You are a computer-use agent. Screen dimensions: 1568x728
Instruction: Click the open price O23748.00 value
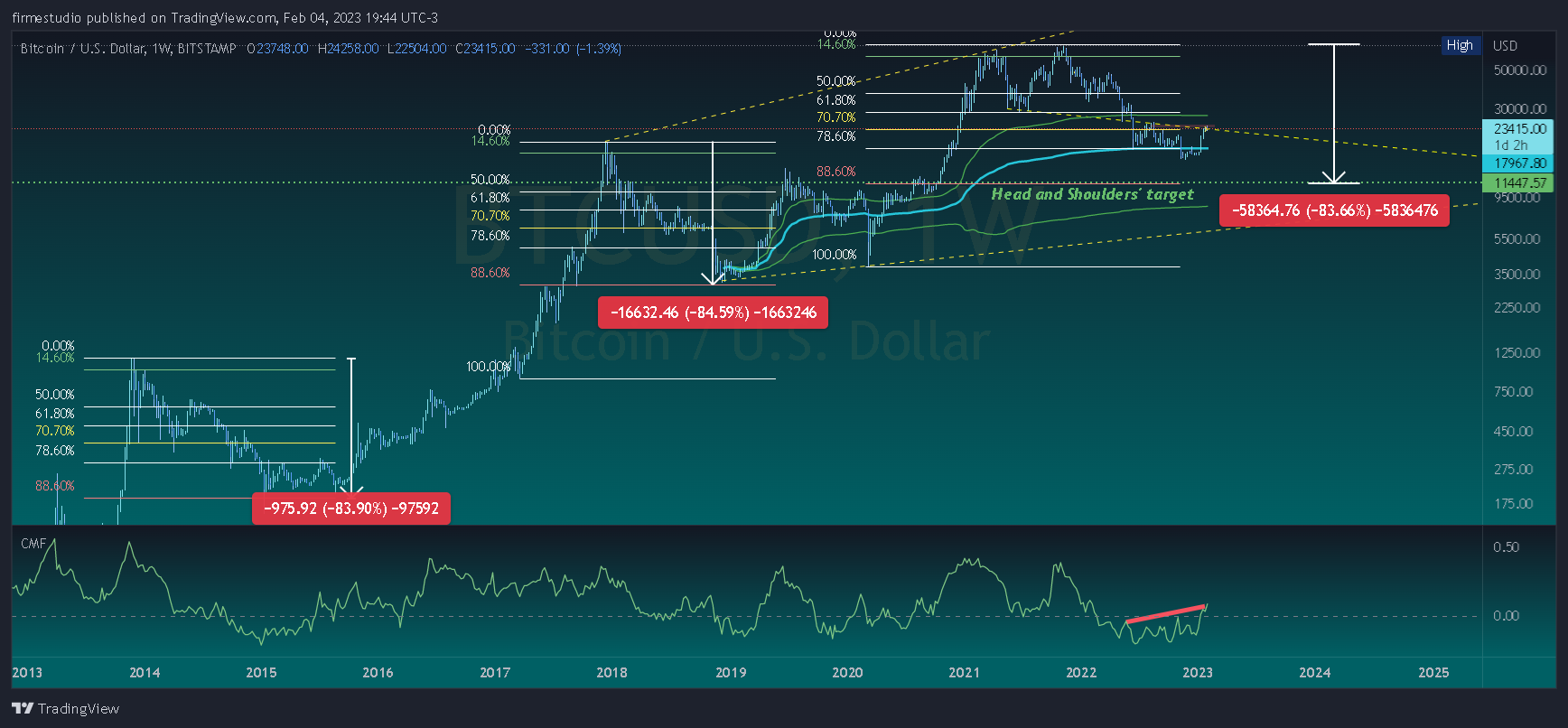point(277,49)
